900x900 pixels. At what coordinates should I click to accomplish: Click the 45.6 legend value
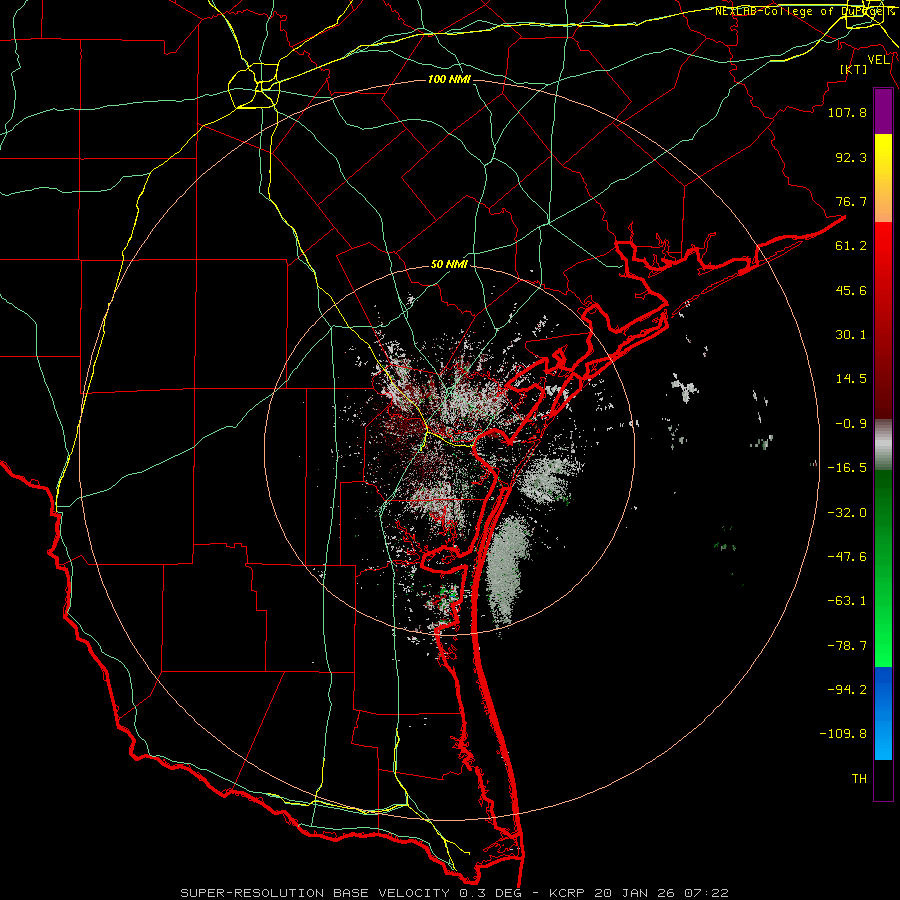click(851, 290)
